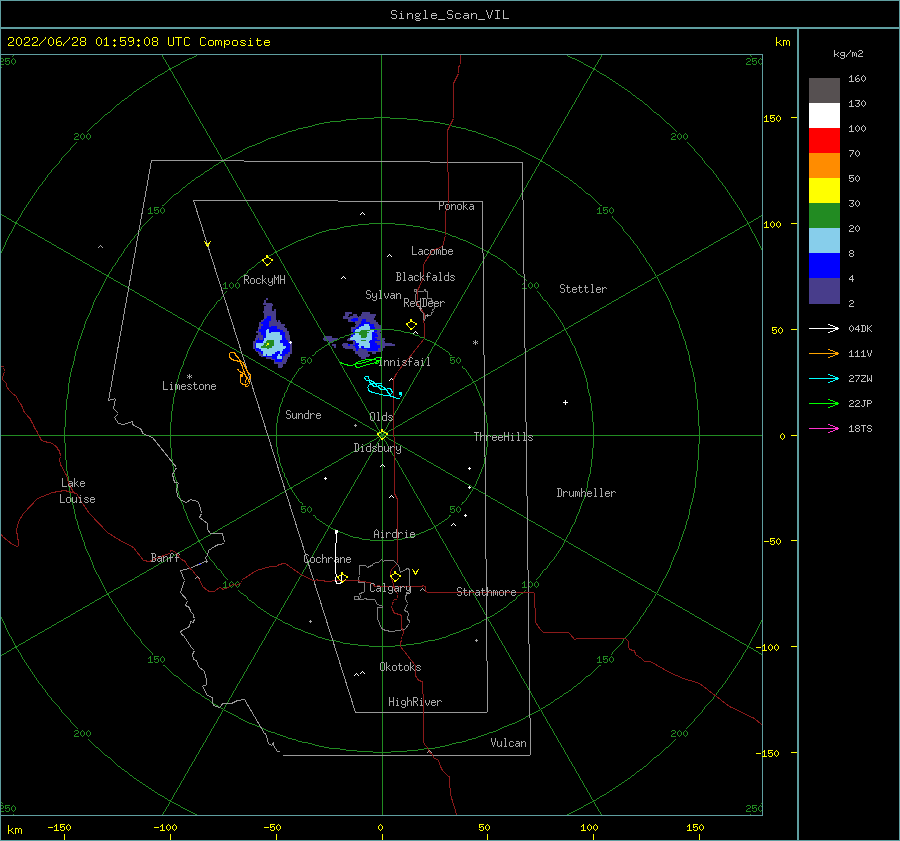Screen dimensions: 900x841
Task: Click the 2022/06/28 01:59:08 UTC Composite timestamp
Action: coord(138,42)
